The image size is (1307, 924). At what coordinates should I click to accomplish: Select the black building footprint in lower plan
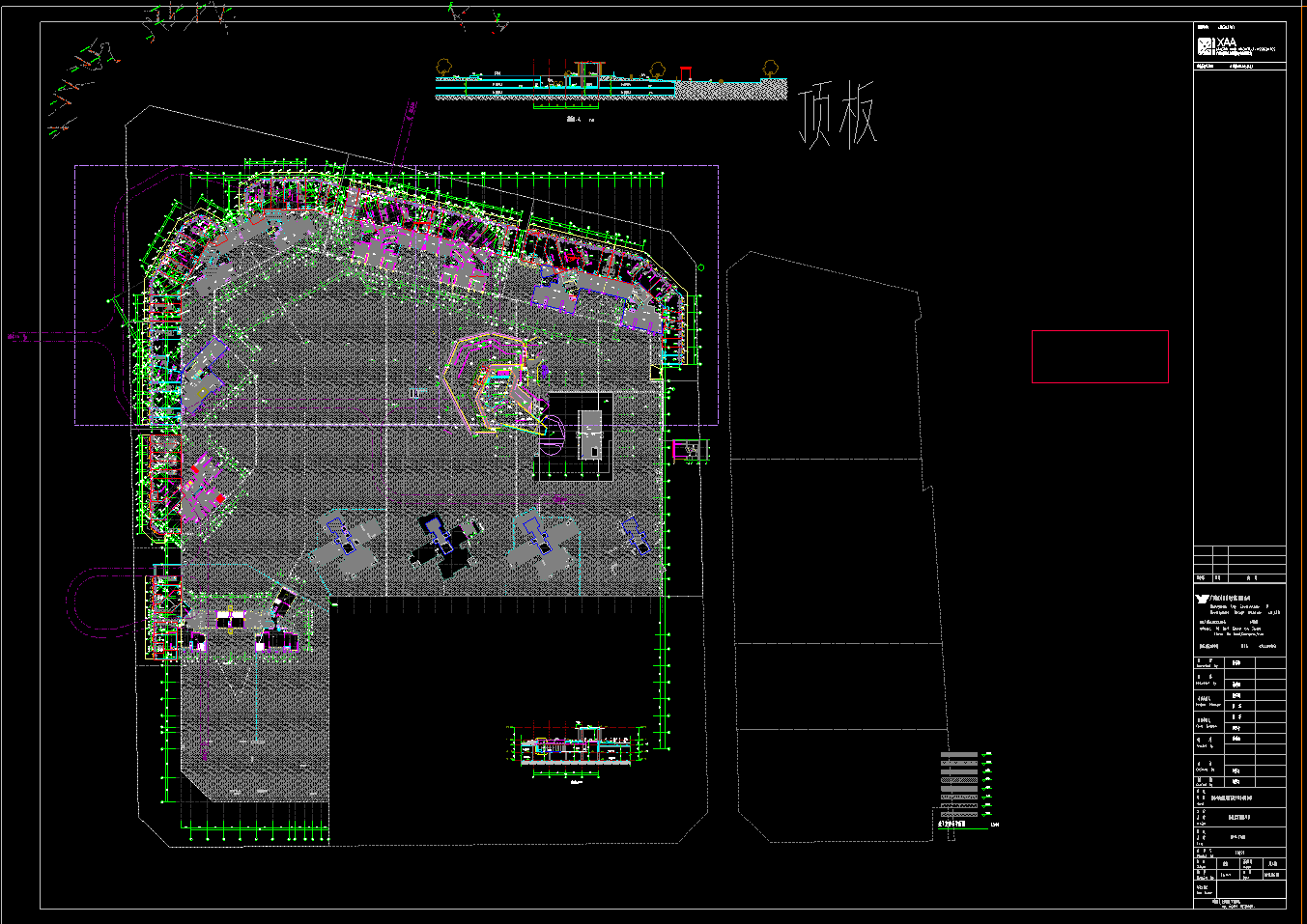(x=438, y=546)
